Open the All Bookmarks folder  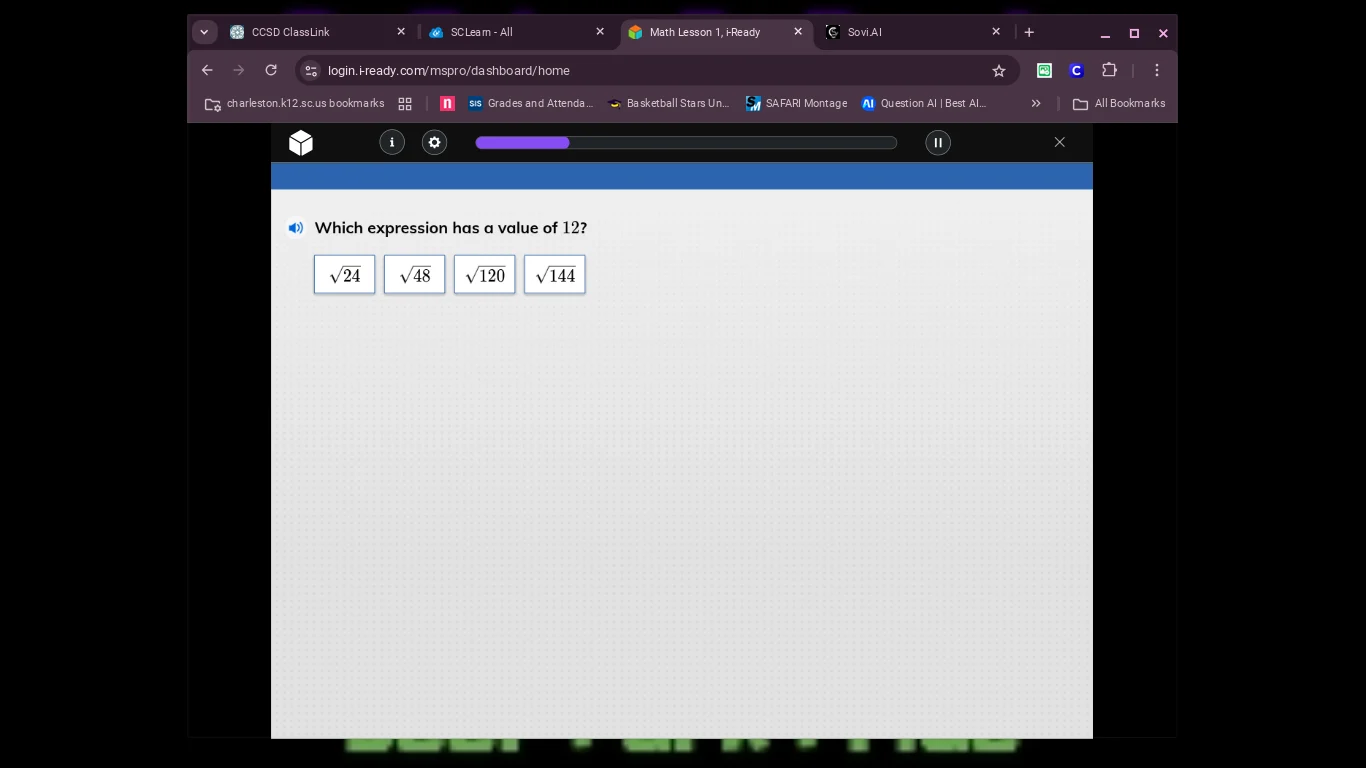click(1119, 103)
